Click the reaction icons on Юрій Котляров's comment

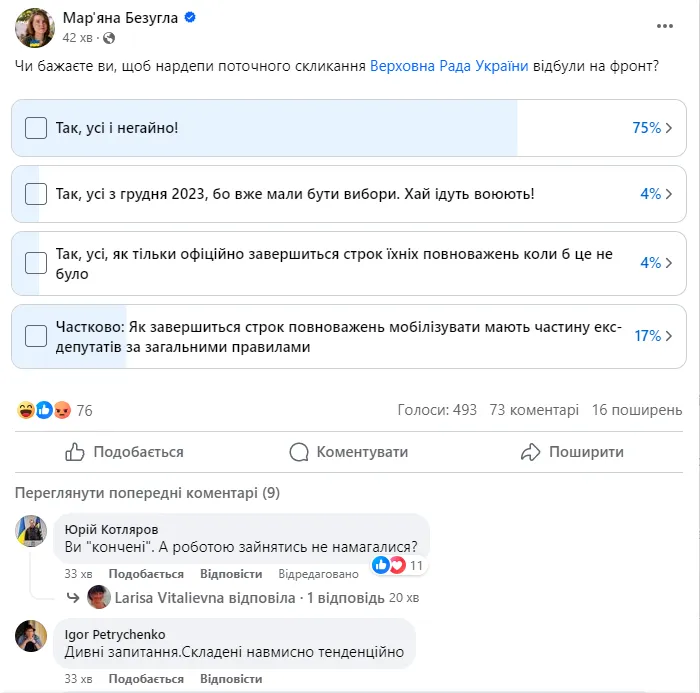click(x=389, y=565)
